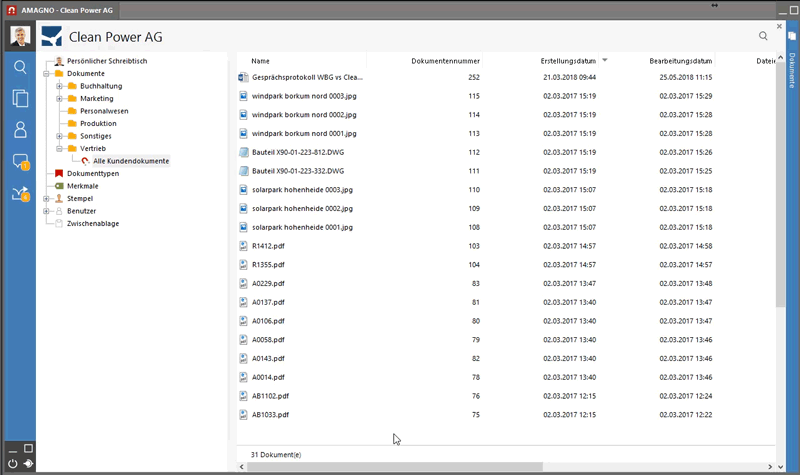Click image icon of solarpark hohenheide 0001.jpg

click(x=243, y=227)
